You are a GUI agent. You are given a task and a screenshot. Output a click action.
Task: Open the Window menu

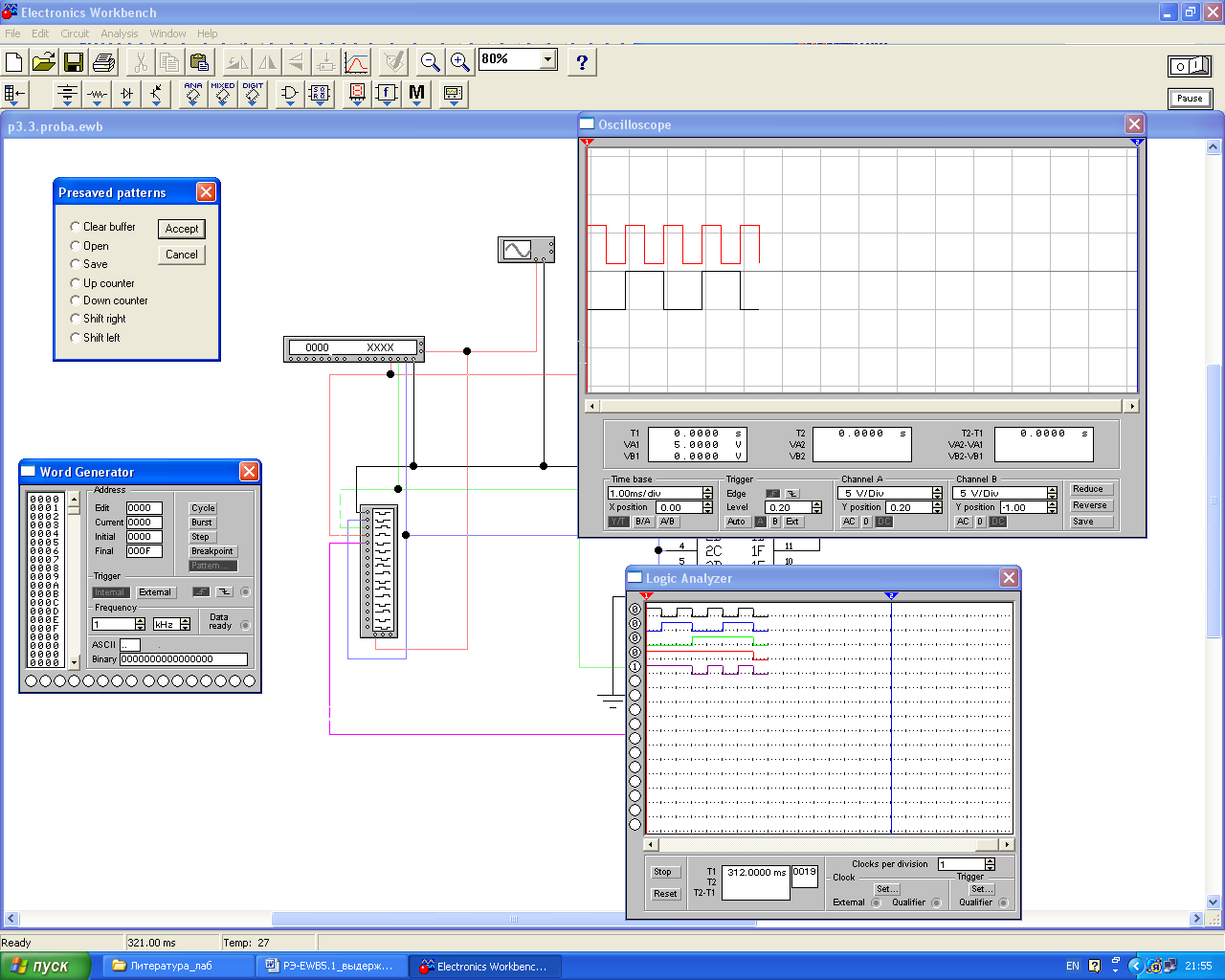click(x=167, y=33)
